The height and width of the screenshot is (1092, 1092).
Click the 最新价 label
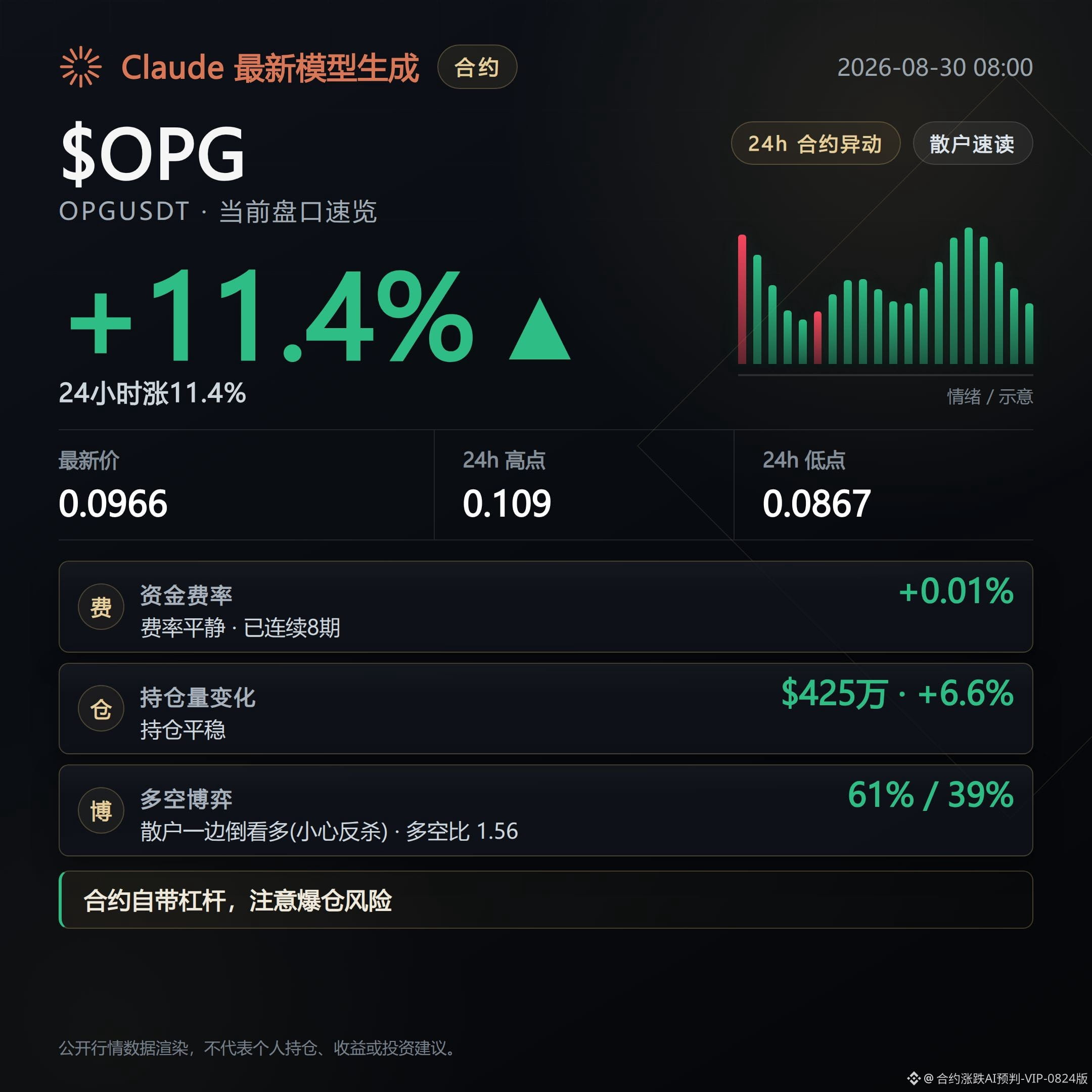point(89,461)
